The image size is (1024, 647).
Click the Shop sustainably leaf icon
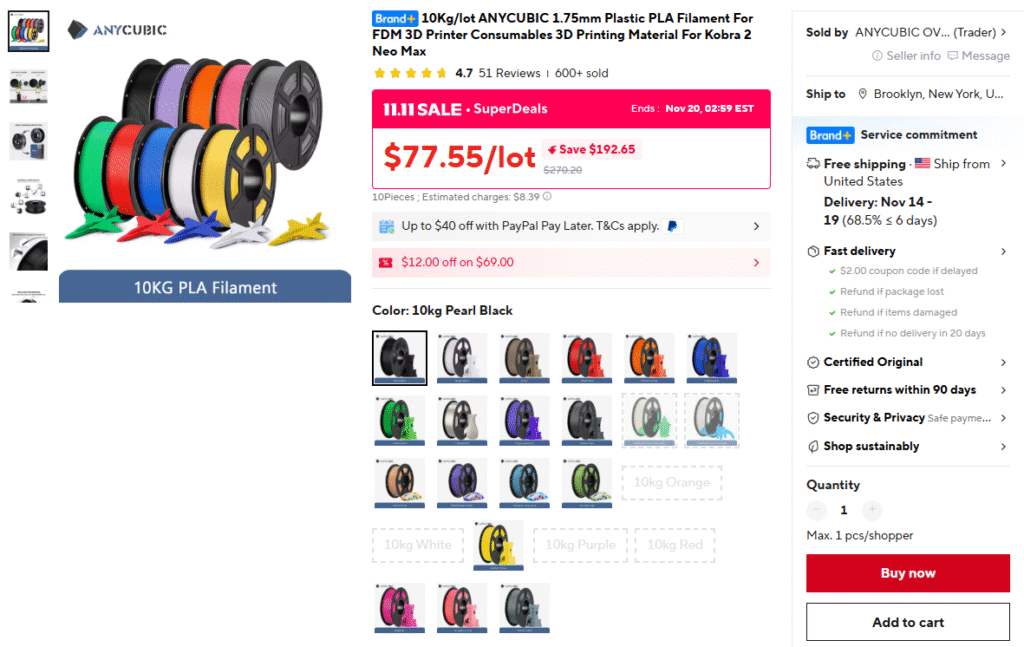[813, 447]
